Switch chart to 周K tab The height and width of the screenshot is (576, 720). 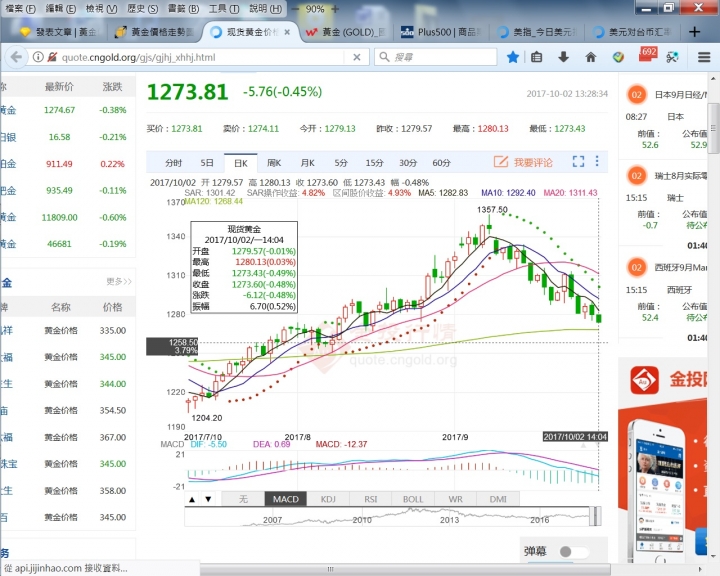(274, 162)
